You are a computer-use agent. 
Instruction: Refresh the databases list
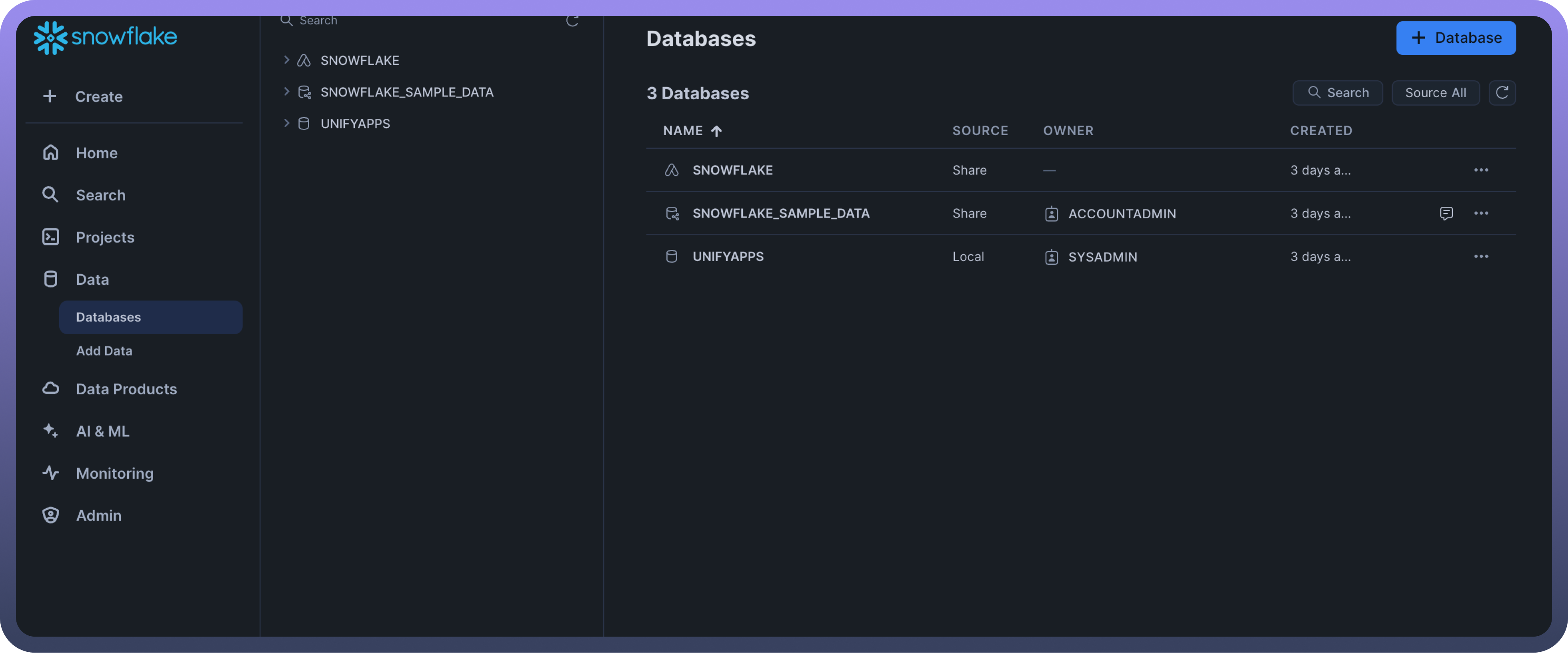pyautogui.click(x=1502, y=92)
